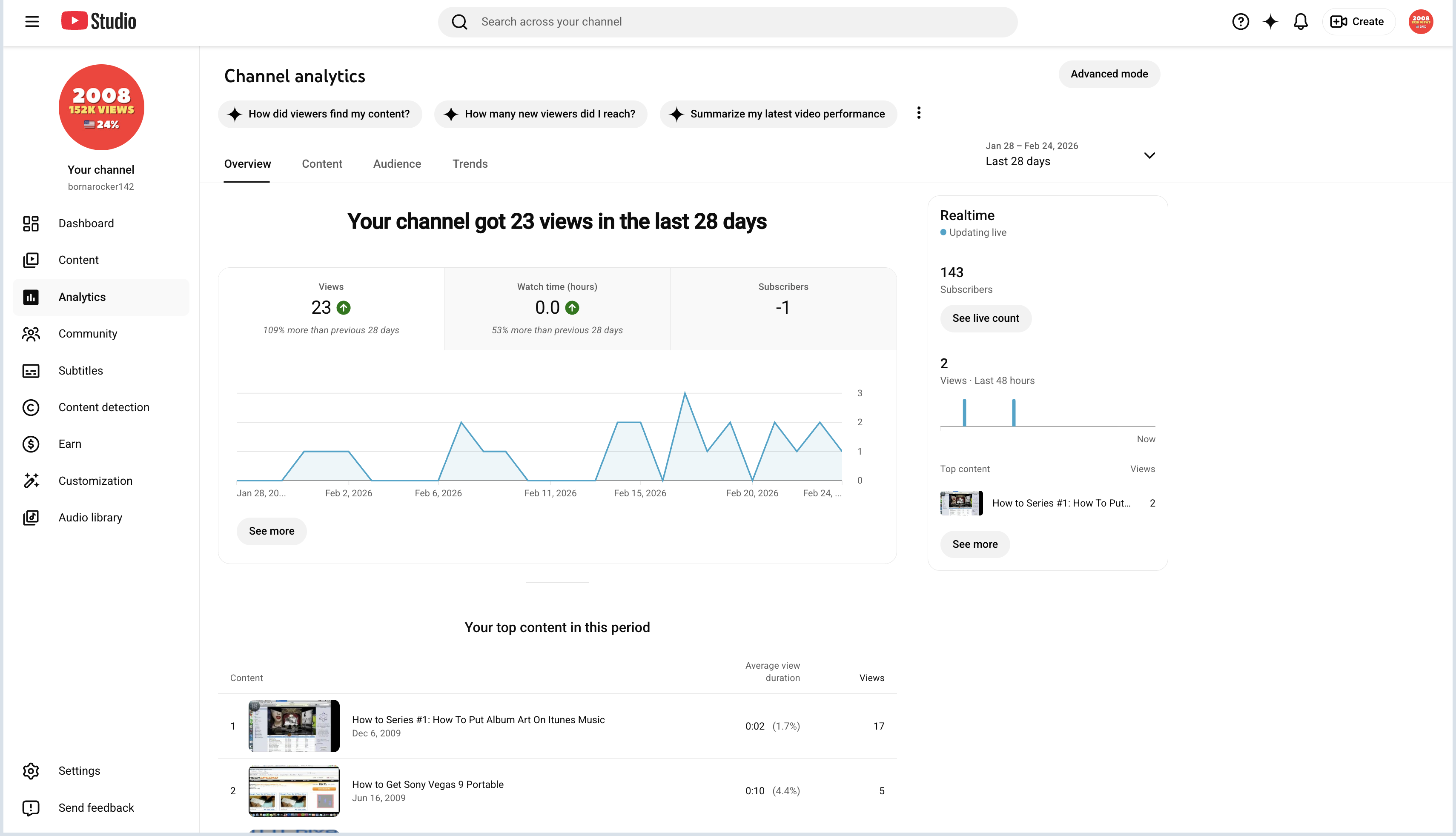Click the second bar in the 48 hours chart

(x=1014, y=412)
